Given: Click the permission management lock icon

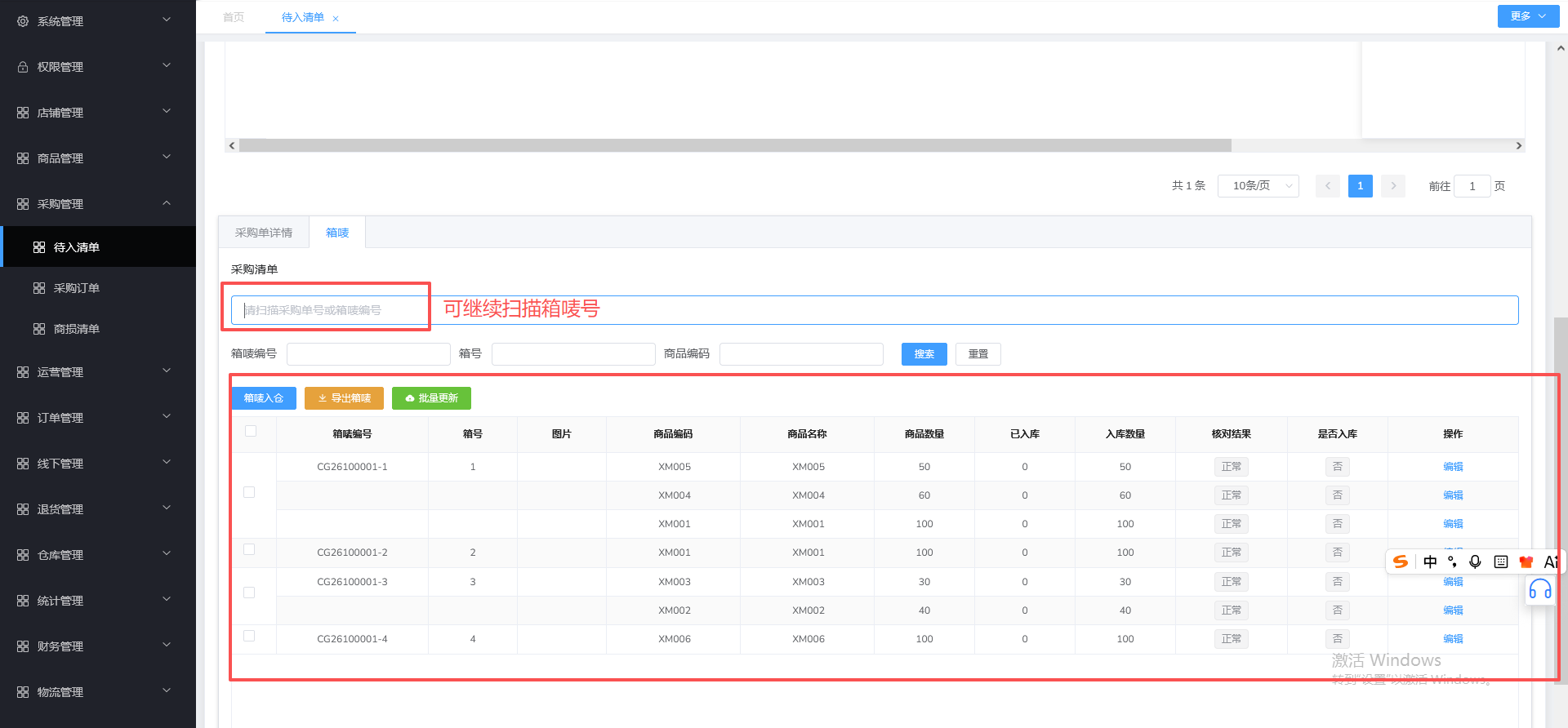Looking at the screenshot, I should pyautogui.click(x=23, y=67).
